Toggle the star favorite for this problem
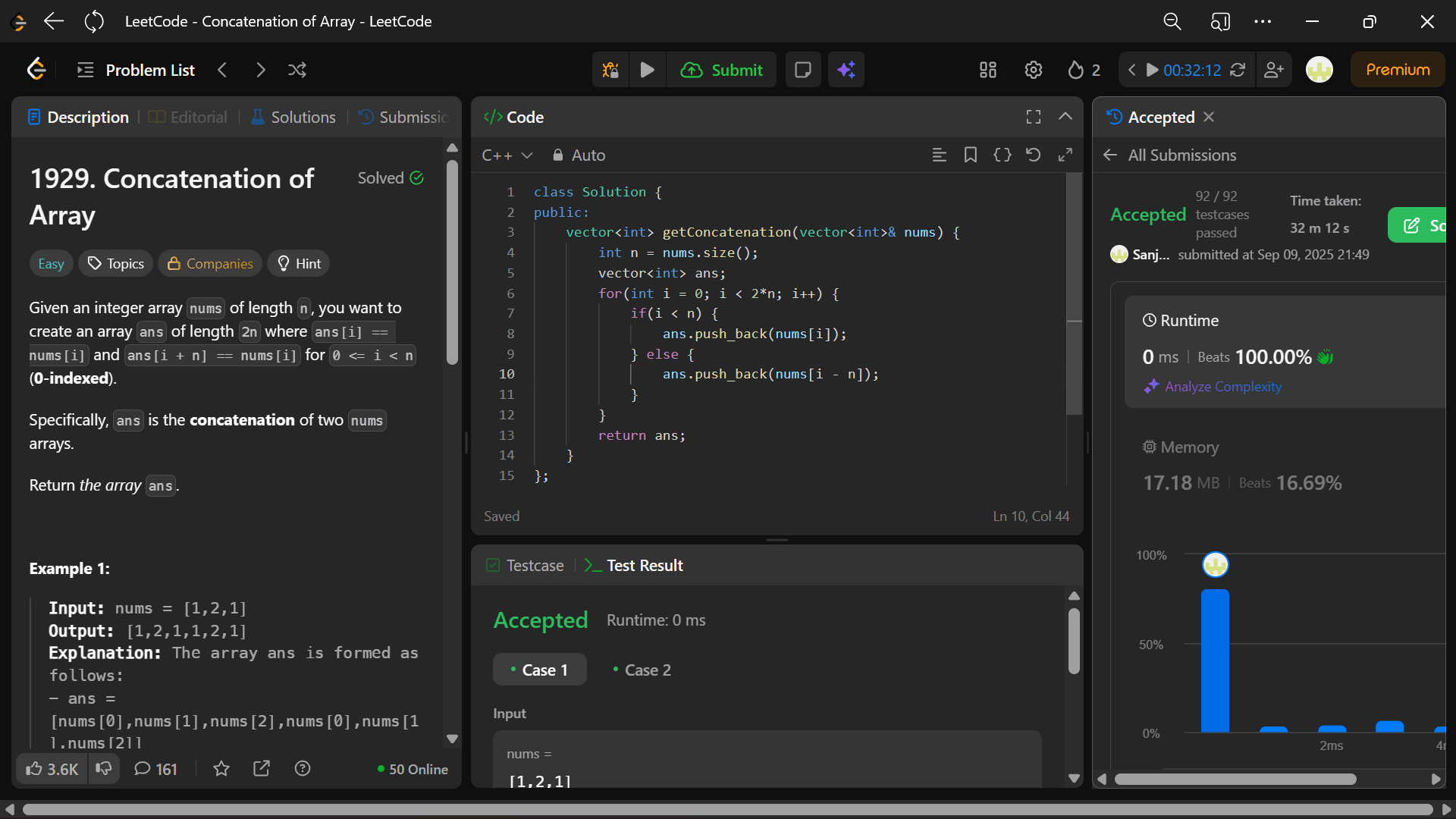Viewport: 1456px width, 819px height. pyautogui.click(x=221, y=769)
